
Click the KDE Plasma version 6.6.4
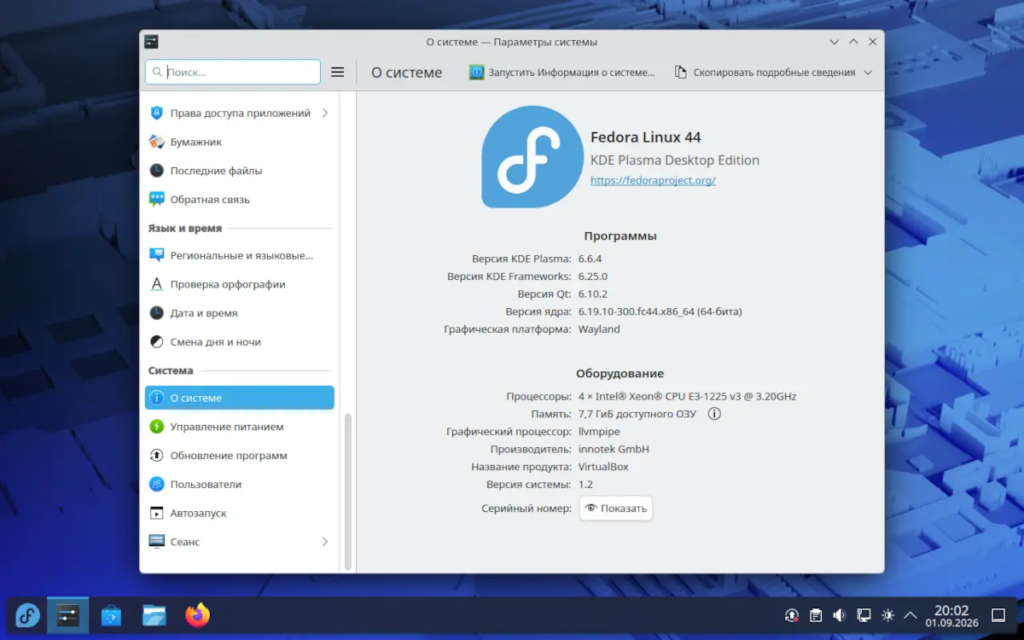(590, 259)
